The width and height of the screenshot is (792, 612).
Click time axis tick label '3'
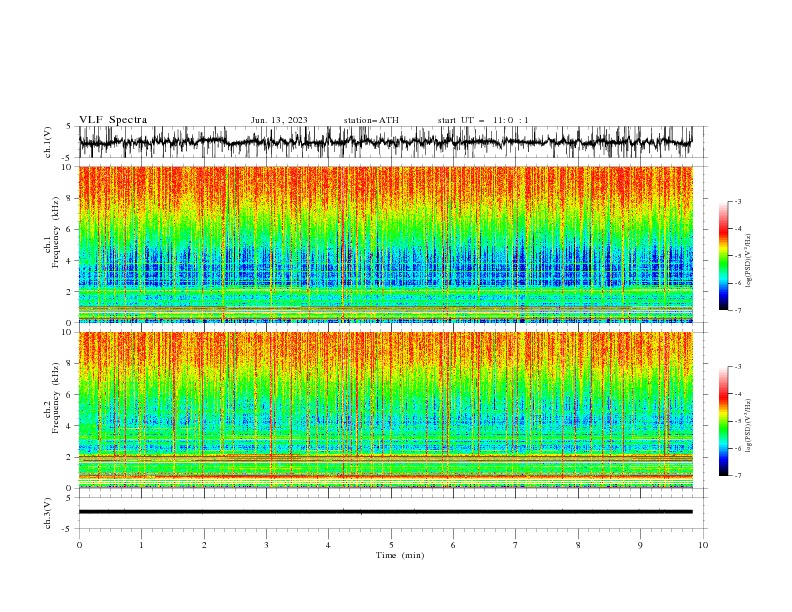tap(266, 545)
